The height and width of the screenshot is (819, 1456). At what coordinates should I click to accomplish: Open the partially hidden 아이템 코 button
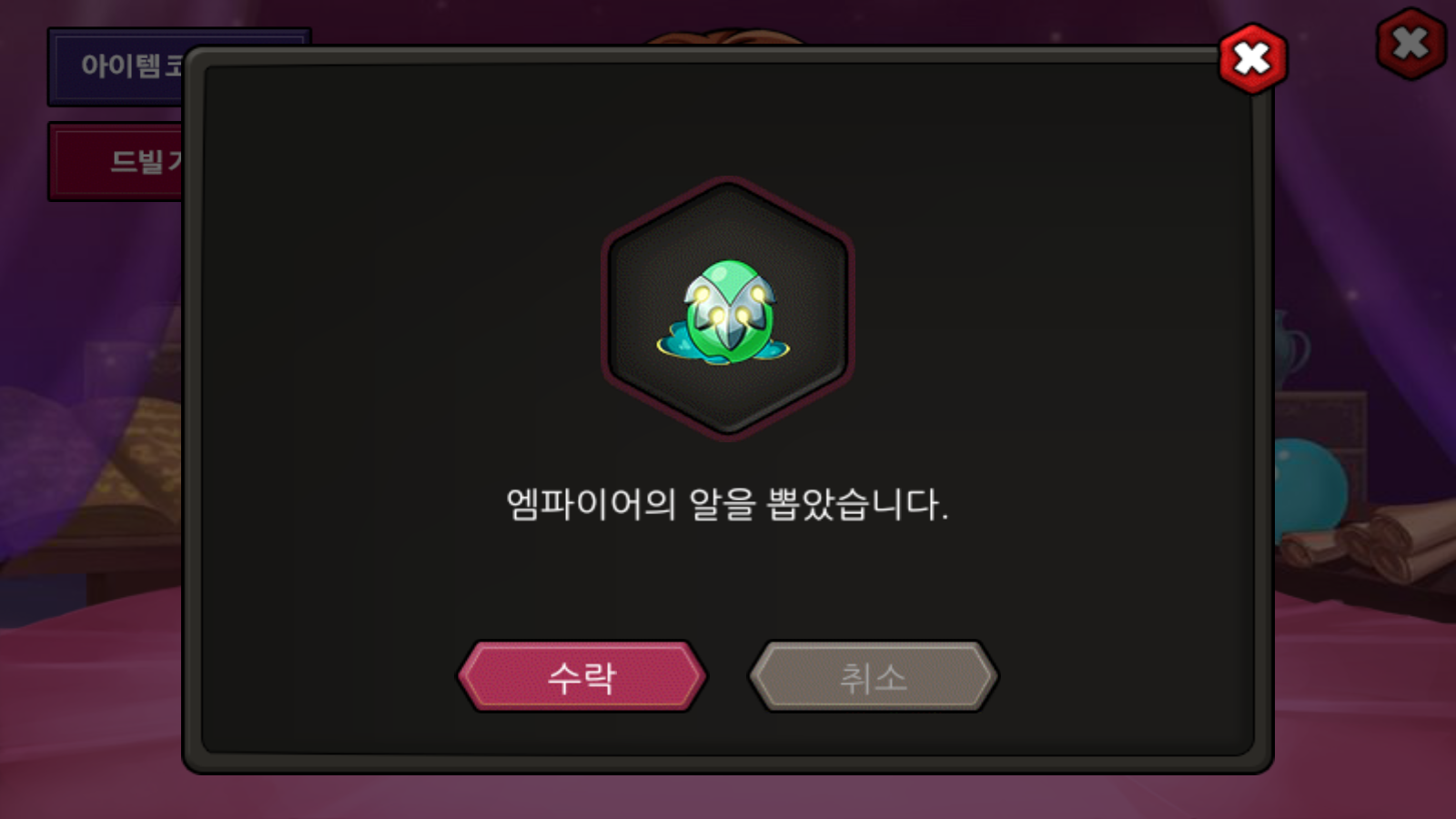click(x=116, y=66)
